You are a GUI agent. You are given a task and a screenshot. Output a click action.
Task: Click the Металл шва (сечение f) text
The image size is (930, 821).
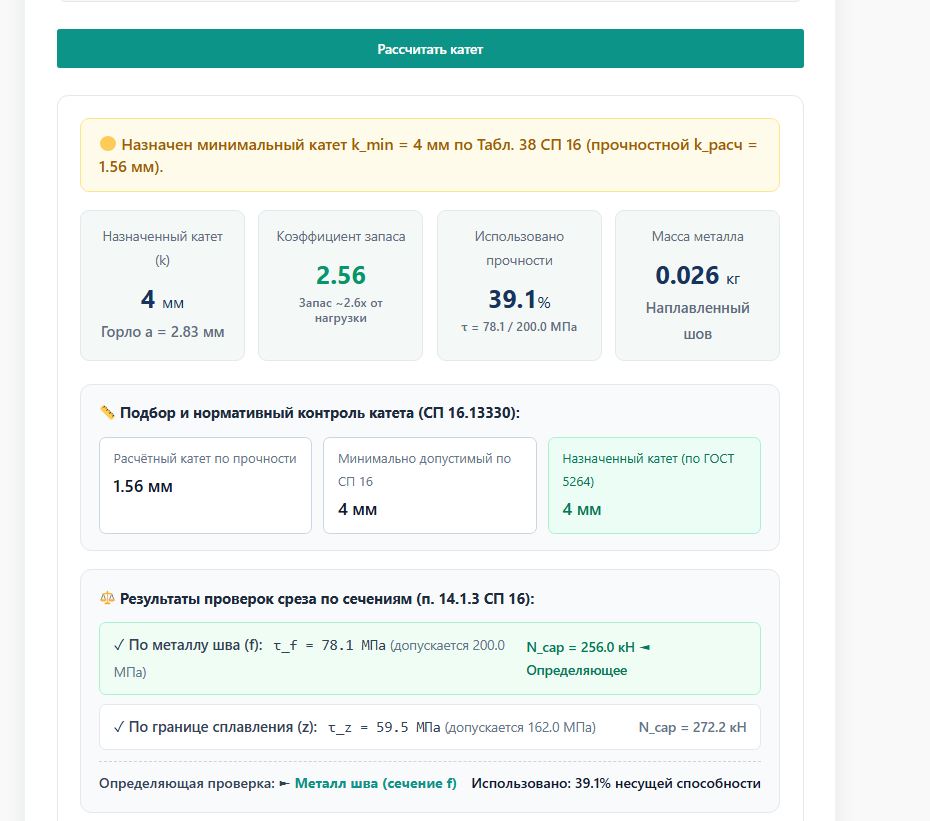[375, 783]
